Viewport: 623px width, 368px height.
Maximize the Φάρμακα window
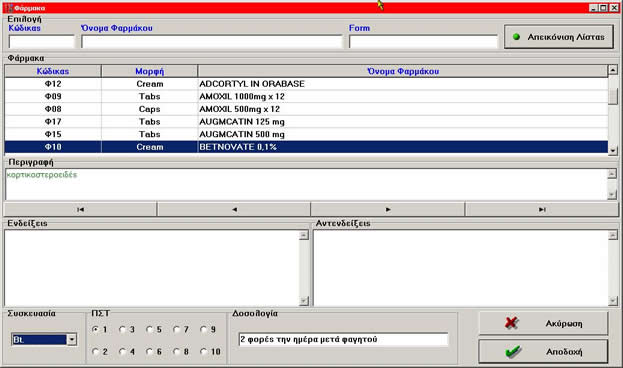[603, 8]
